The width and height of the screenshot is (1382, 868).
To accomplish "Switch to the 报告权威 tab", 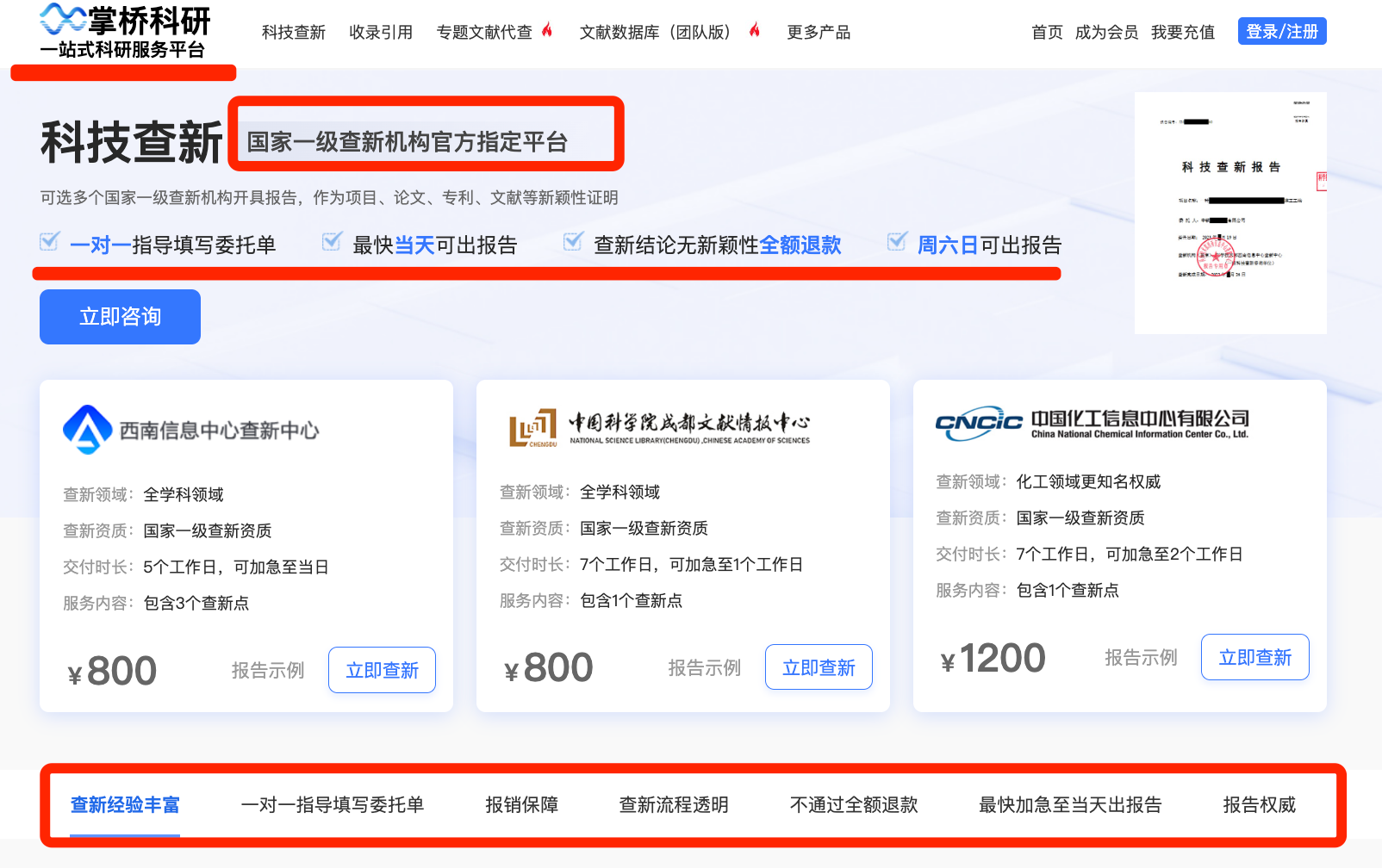I will 1260,804.
